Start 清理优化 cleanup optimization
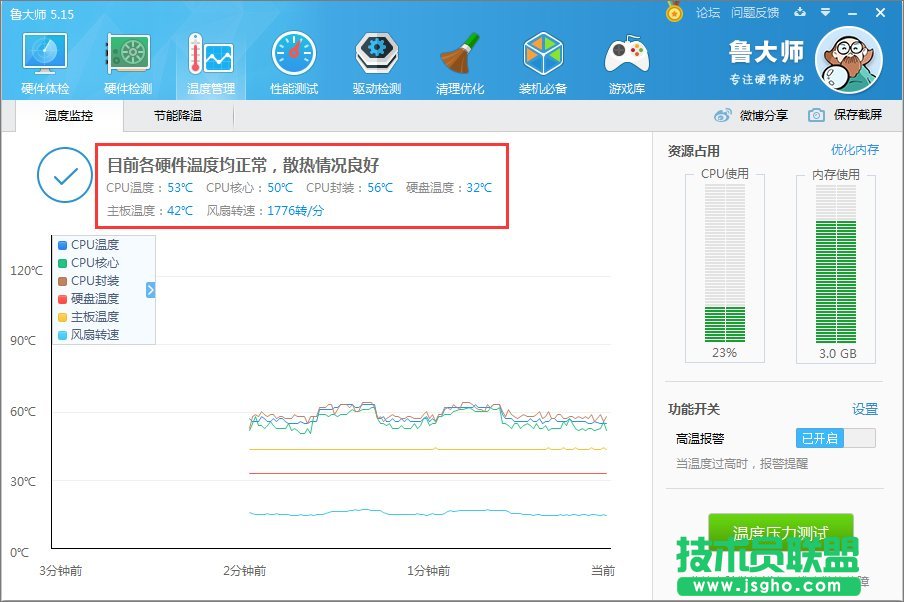Viewport: 904px width, 602px height. pyautogui.click(x=457, y=60)
